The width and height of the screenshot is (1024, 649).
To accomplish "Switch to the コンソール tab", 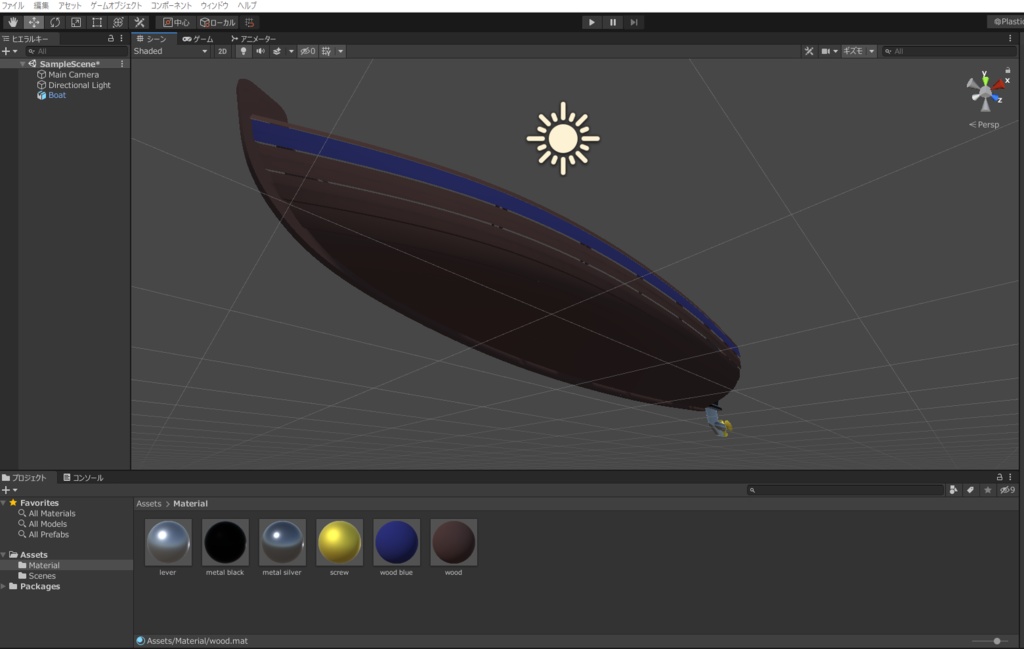I will (x=83, y=477).
